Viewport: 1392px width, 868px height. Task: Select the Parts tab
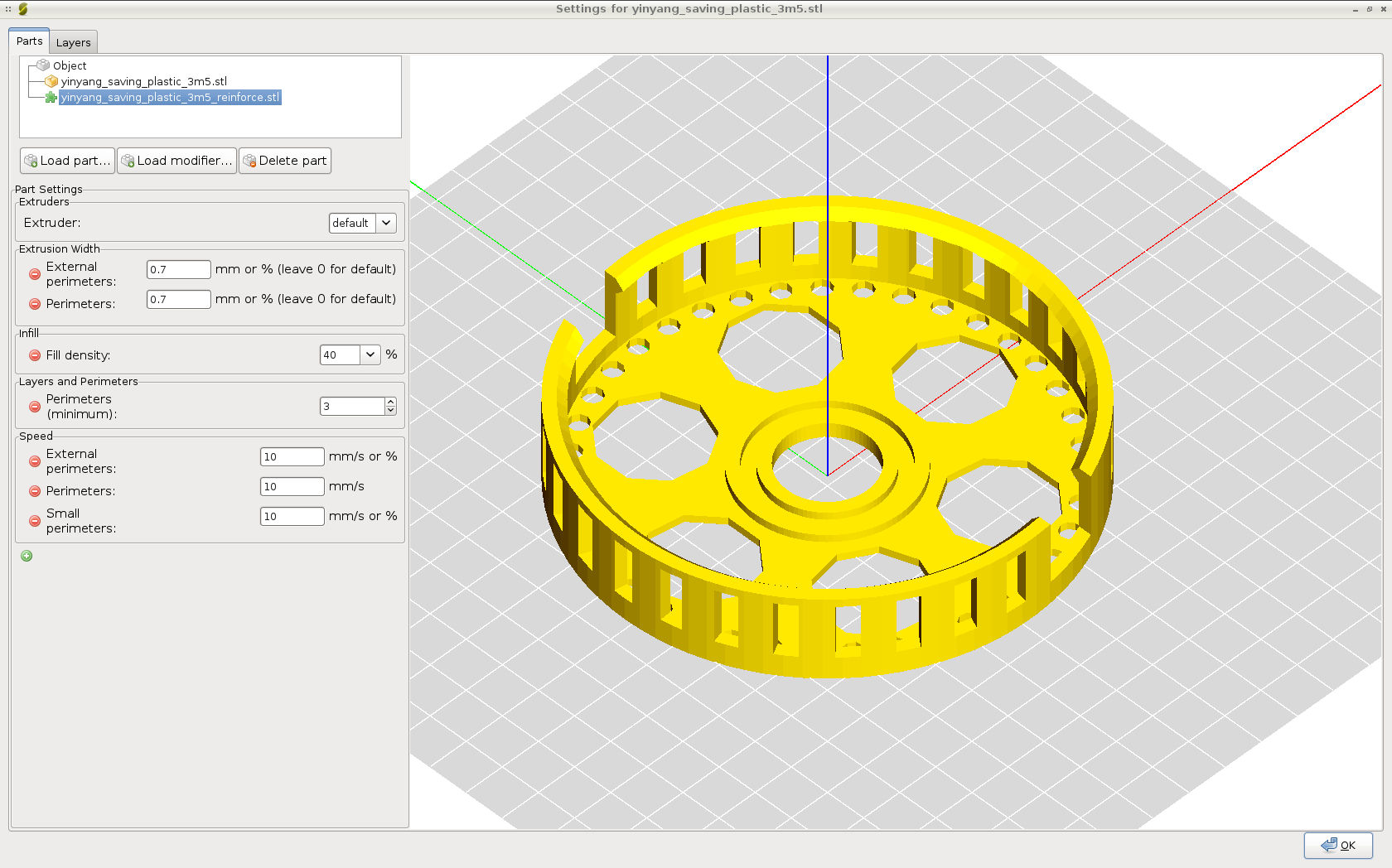30,41
